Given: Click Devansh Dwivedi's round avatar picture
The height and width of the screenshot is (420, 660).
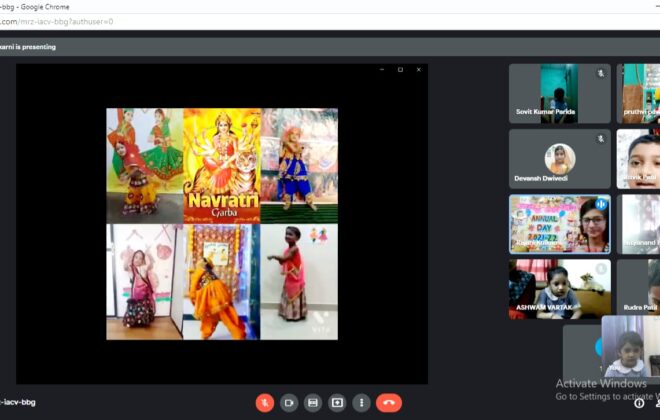Looking at the screenshot, I should click(559, 159).
